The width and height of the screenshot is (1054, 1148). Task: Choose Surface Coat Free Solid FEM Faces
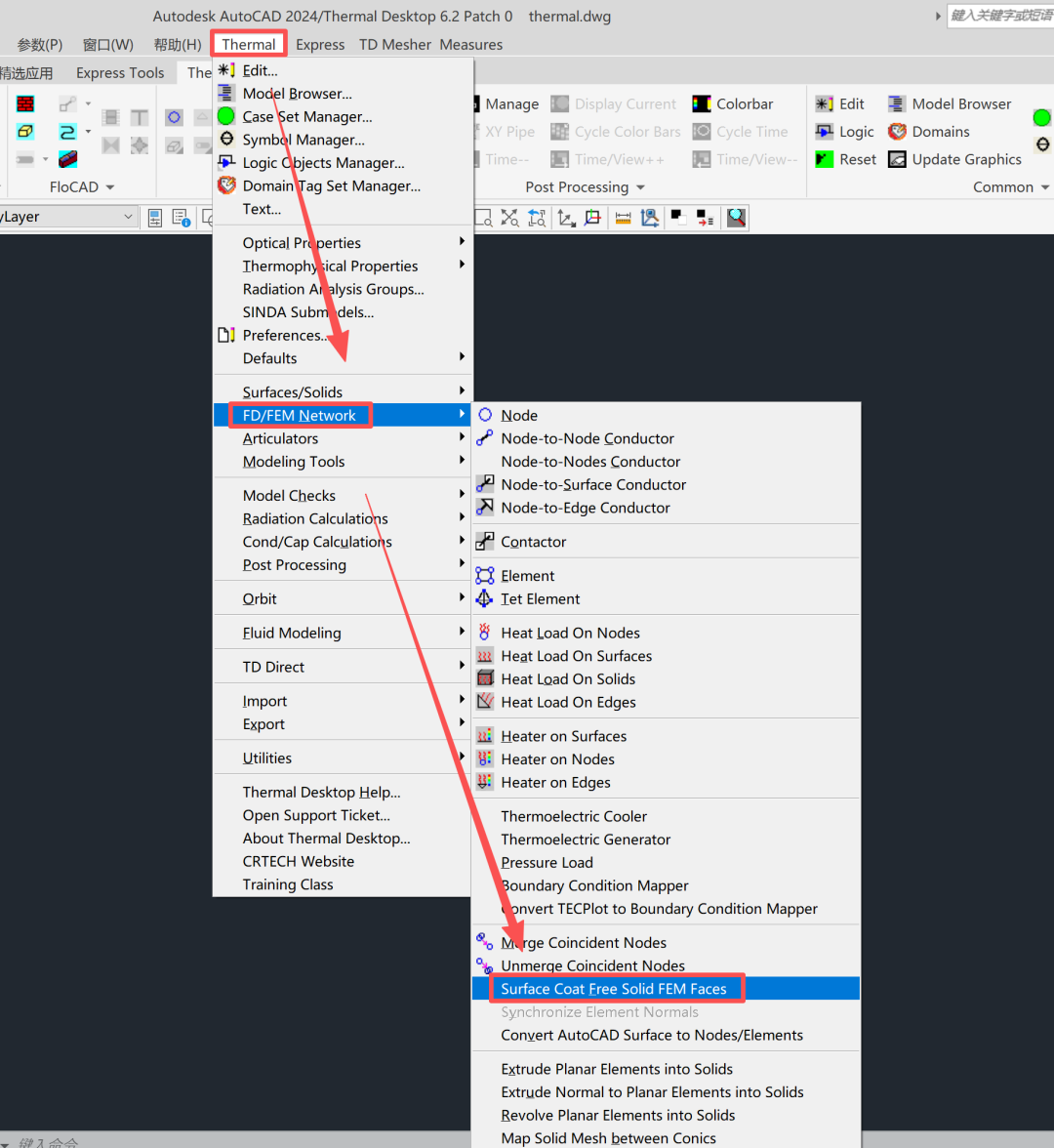coord(666,989)
